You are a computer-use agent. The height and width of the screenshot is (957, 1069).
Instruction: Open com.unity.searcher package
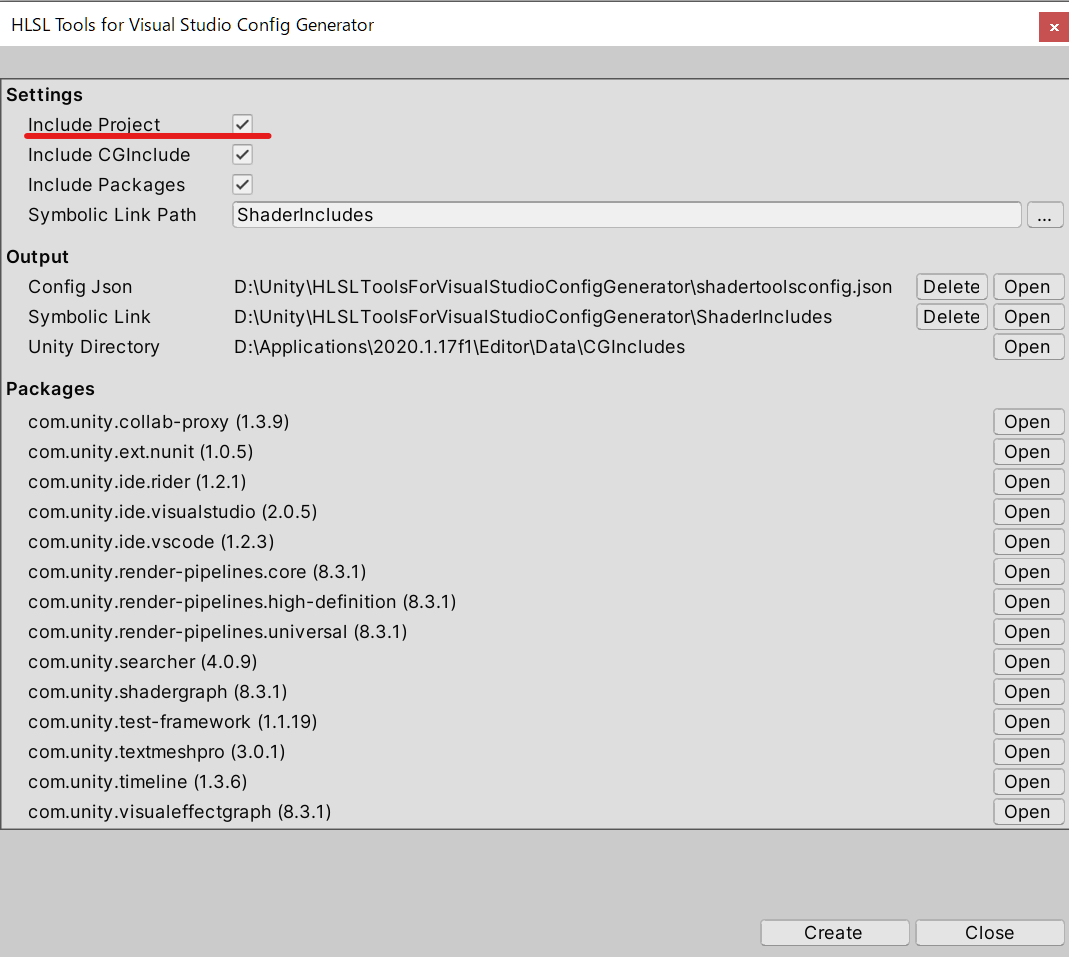1027,662
